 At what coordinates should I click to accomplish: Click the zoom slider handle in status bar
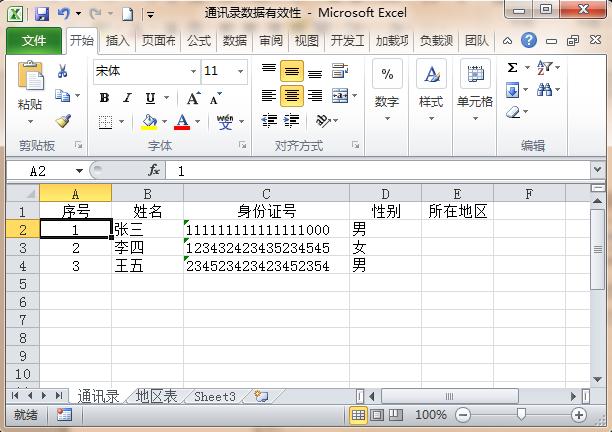click(x=521, y=415)
